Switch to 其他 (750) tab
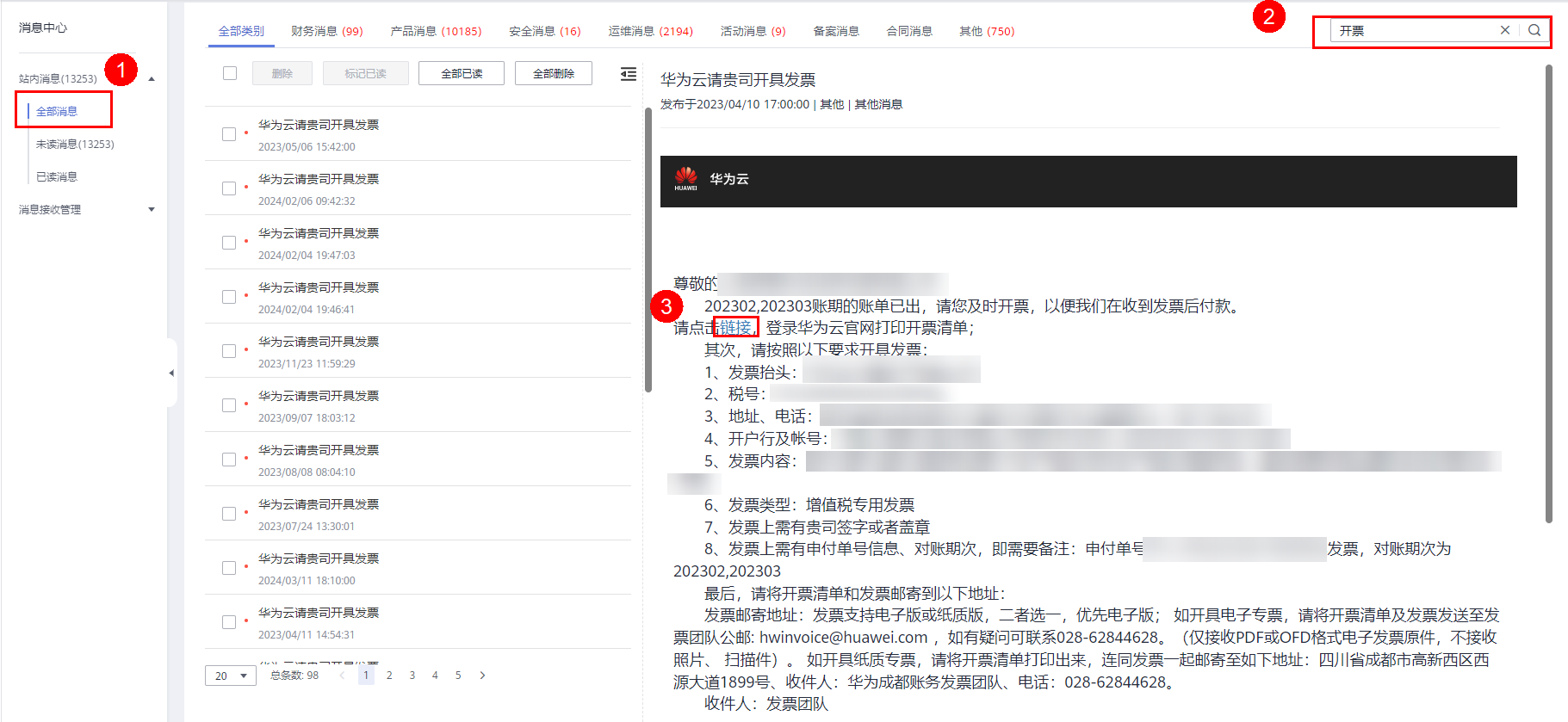This screenshot has height=722, width=1568. [x=987, y=31]
